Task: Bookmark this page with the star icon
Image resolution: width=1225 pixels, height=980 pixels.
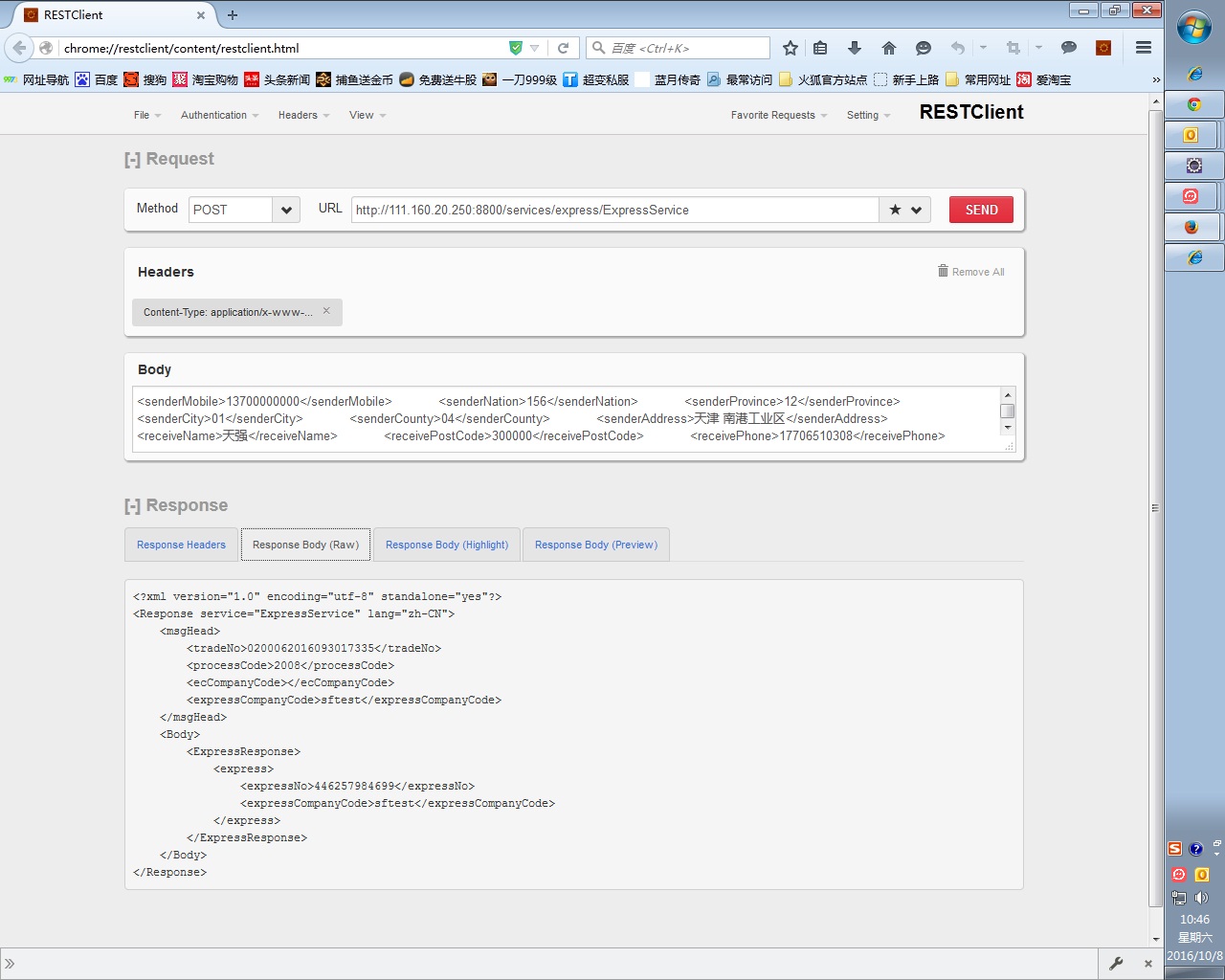Action: pyautogui.click(x=791, y=48)
